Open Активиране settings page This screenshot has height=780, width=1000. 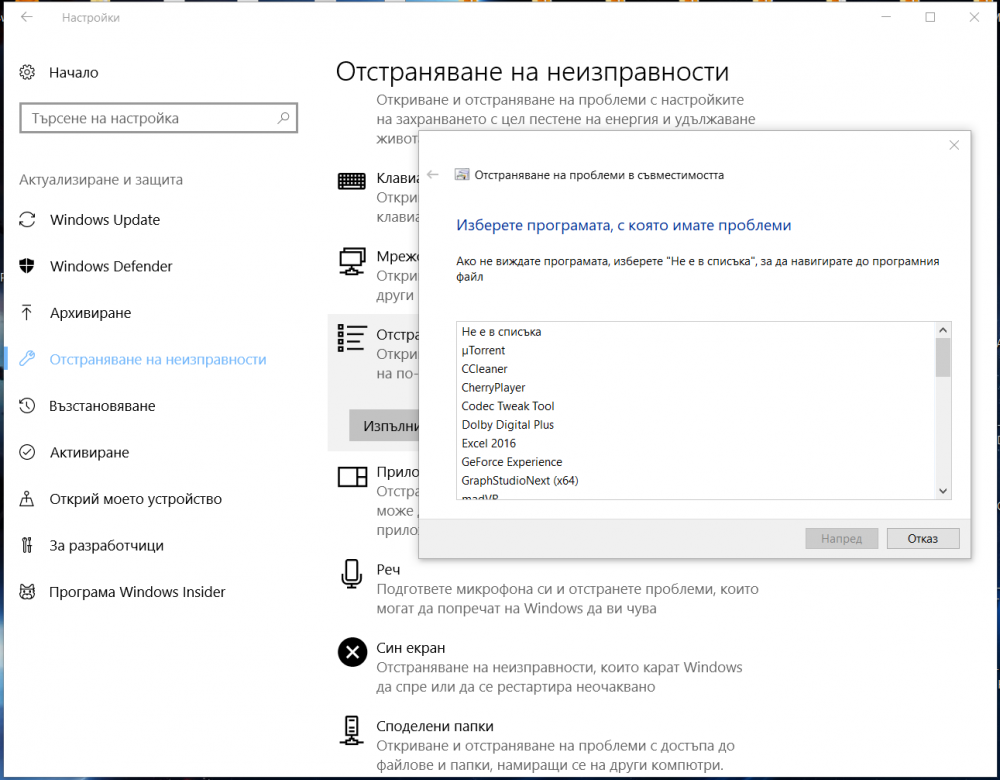[89, 452]
